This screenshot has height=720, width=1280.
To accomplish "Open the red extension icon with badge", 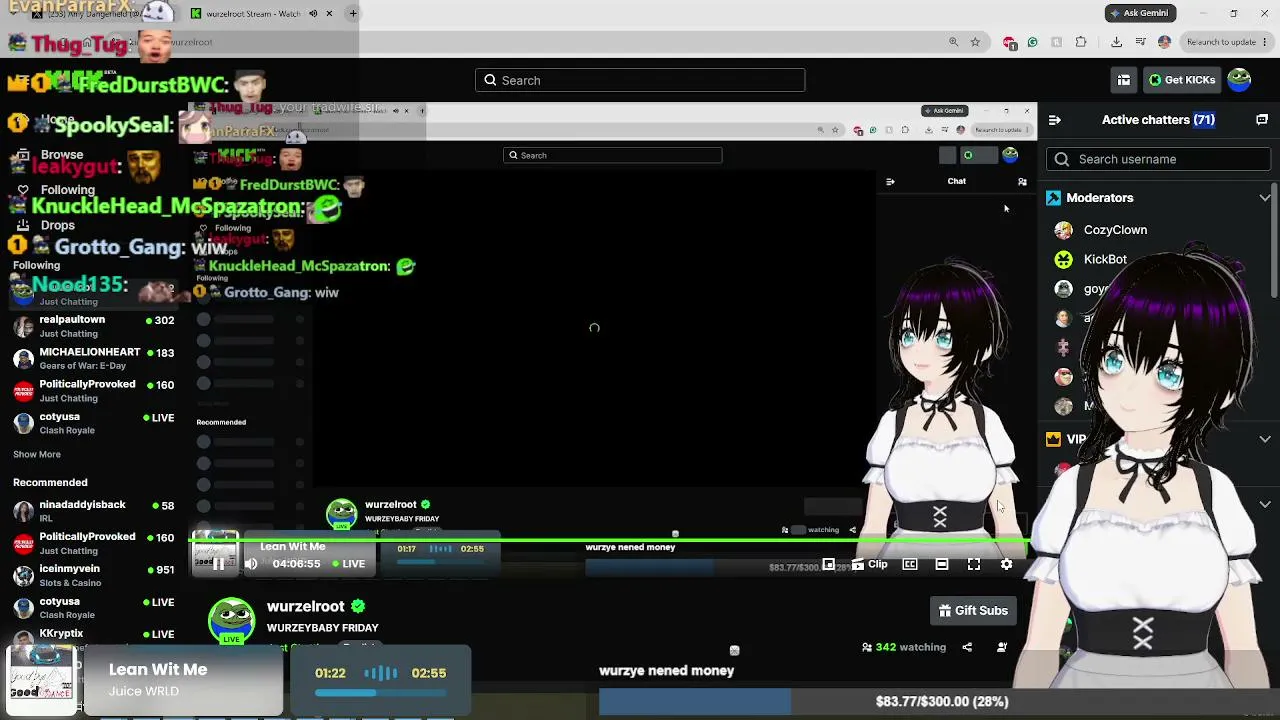I will coord(1010,43).
